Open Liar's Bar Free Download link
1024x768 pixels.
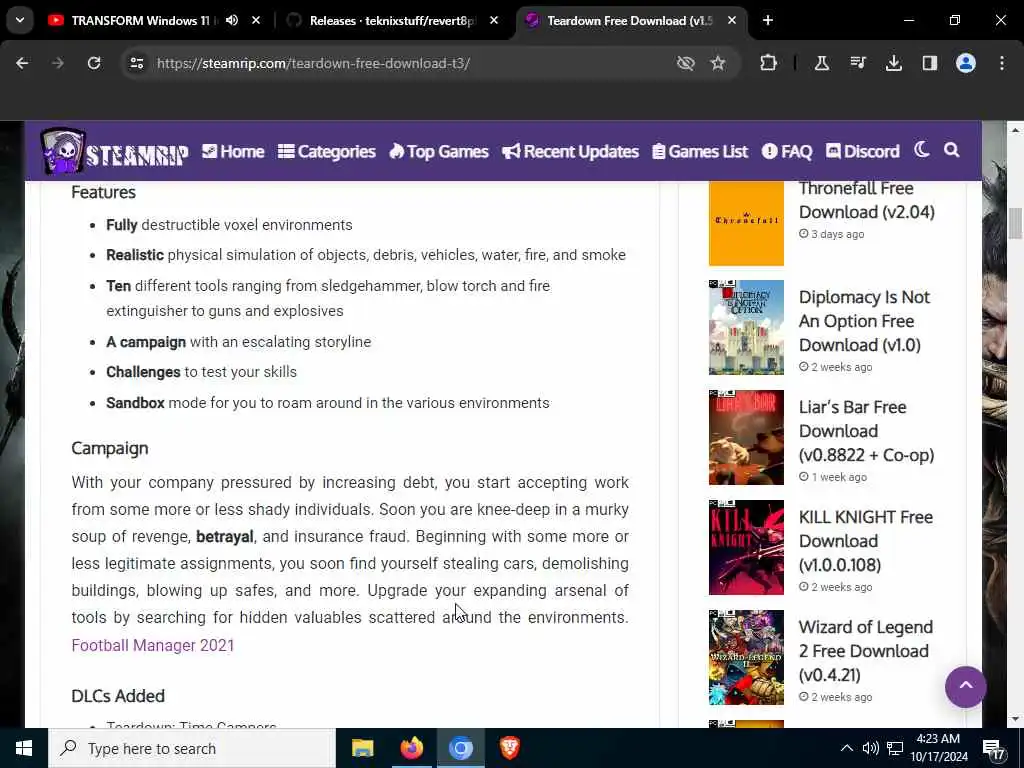coord(866,430)
